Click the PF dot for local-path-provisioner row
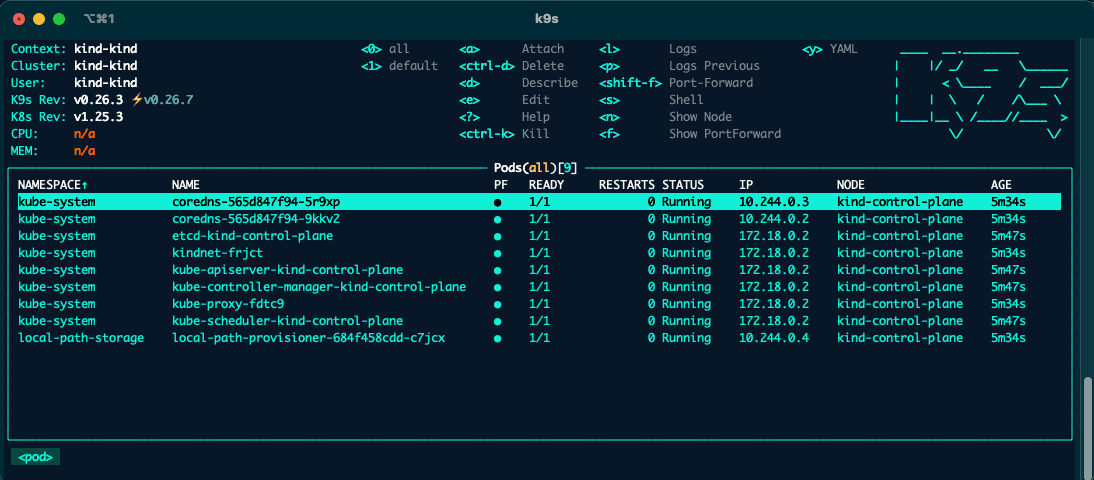This screenshot has height=480, width=1094. click(497, 338)
